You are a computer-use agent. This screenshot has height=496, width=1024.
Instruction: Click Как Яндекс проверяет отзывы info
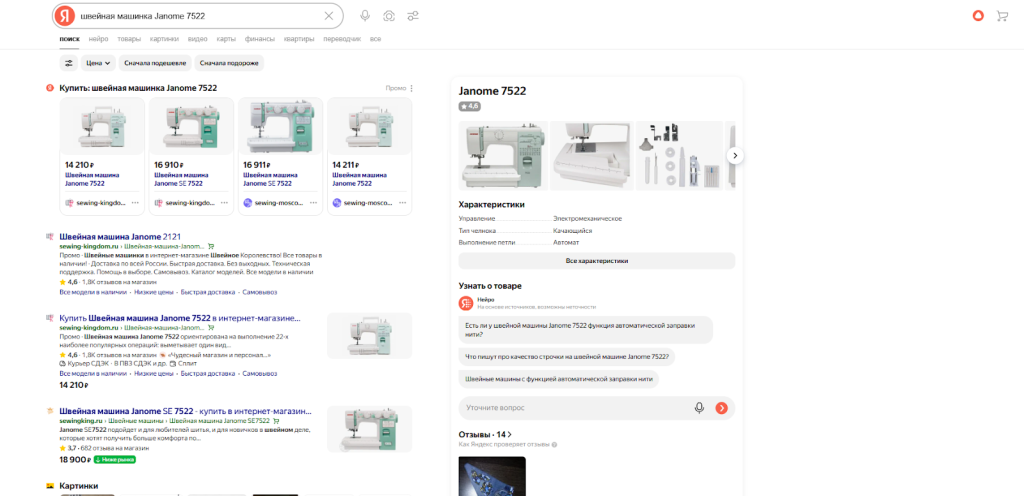508,444
